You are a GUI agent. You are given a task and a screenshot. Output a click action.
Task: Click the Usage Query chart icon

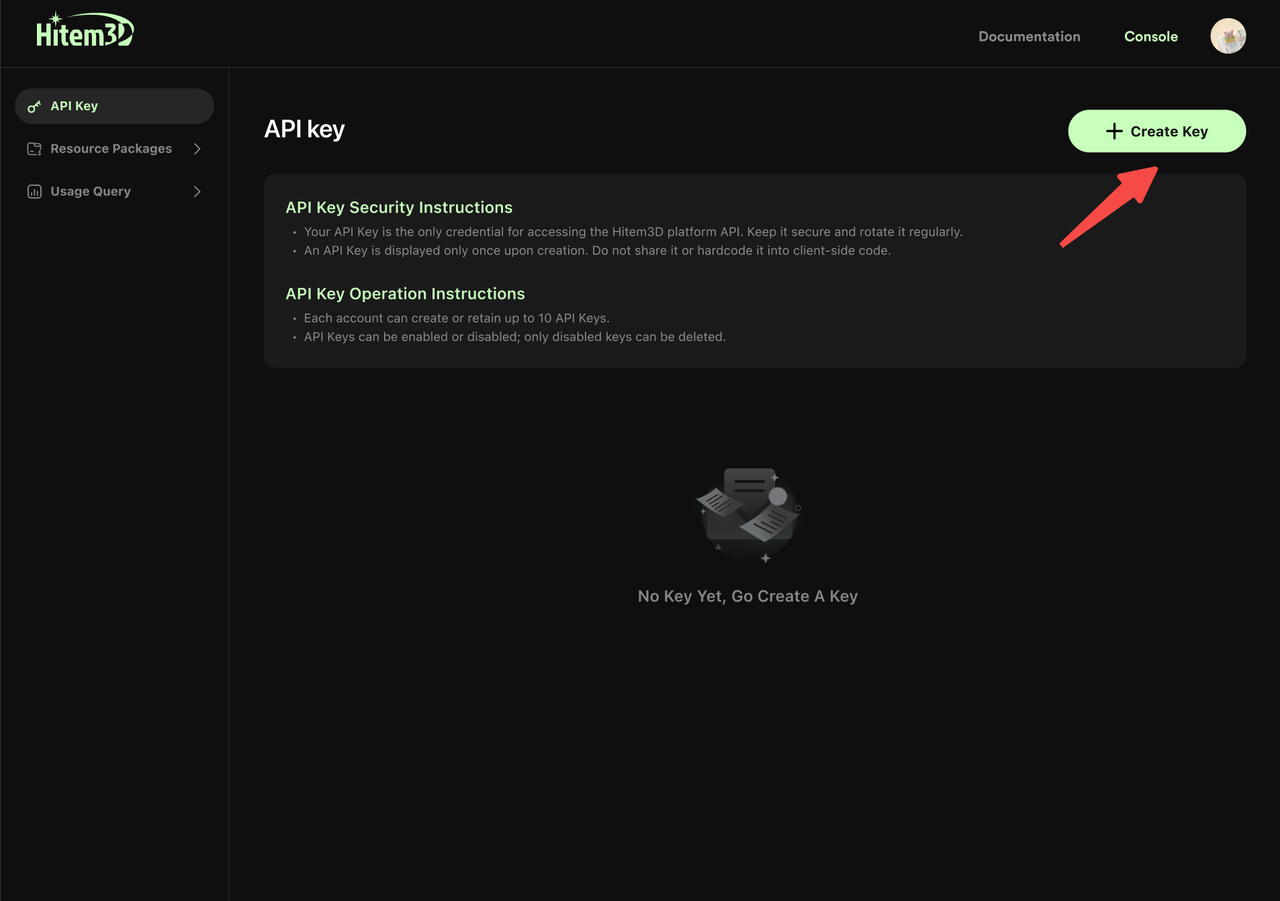click(34, 192)
